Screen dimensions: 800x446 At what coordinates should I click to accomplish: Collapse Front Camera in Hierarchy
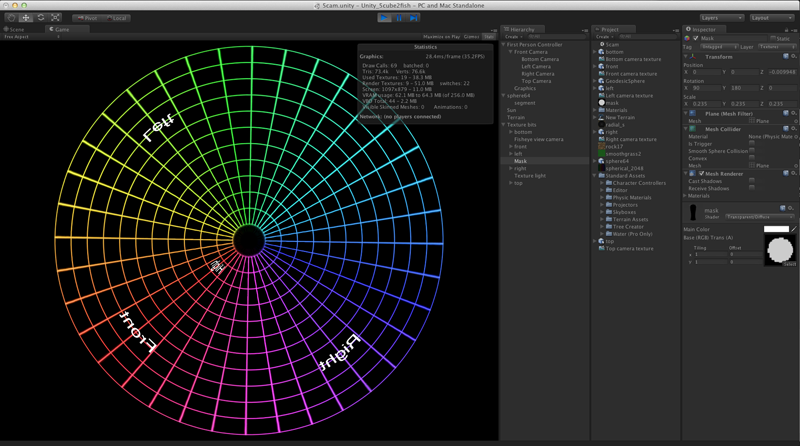point(511,52)
